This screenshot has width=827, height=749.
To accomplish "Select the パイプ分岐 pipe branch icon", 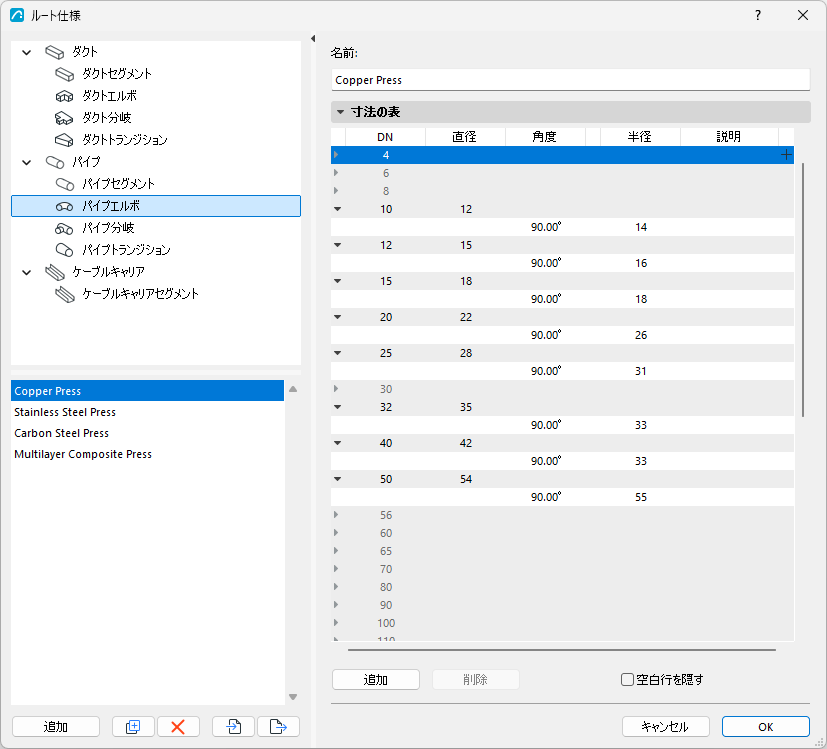I will click(x=64, y=228).
